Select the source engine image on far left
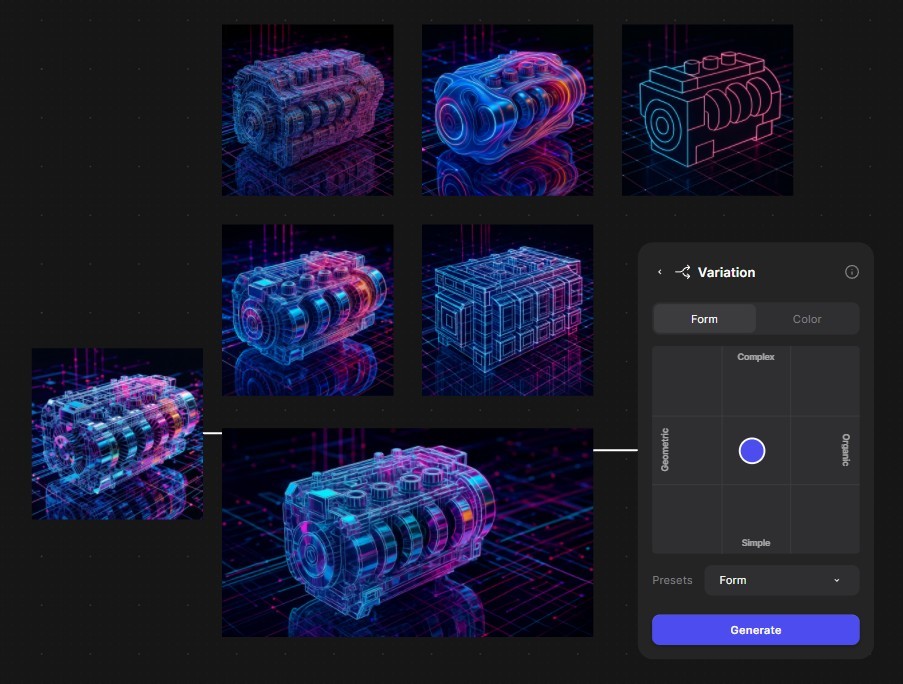The height and width of the screenshot is (684, 903). 117,433
